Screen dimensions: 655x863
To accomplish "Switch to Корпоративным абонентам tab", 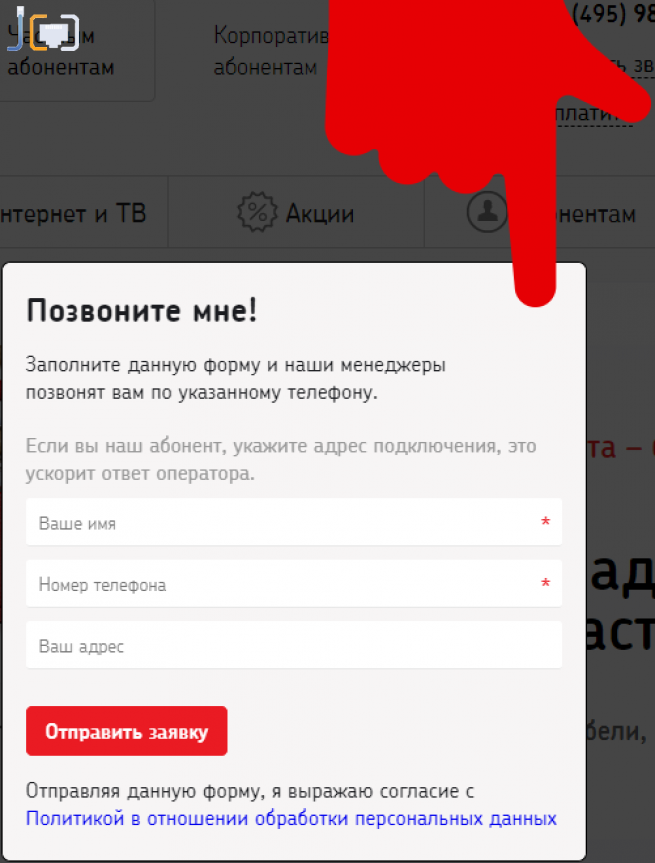I will 271,51.
